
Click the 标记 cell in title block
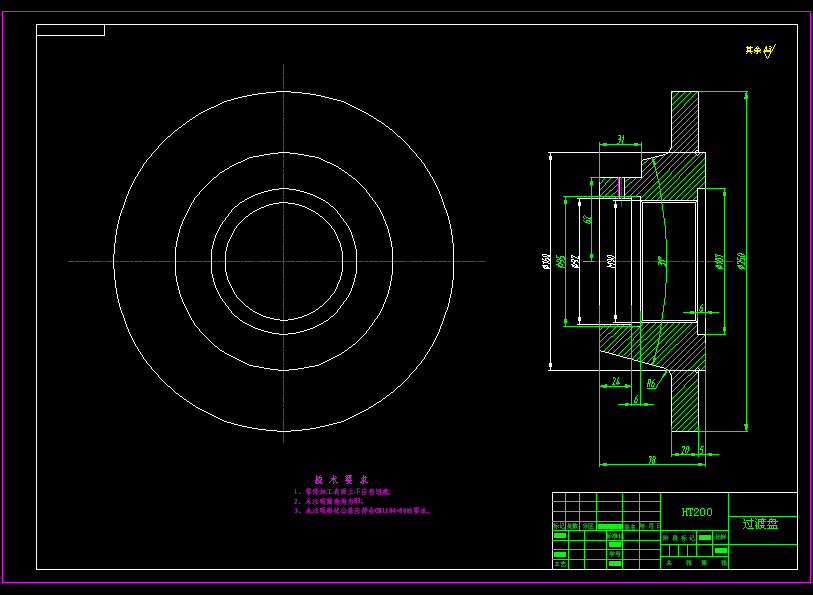[558, 526]
